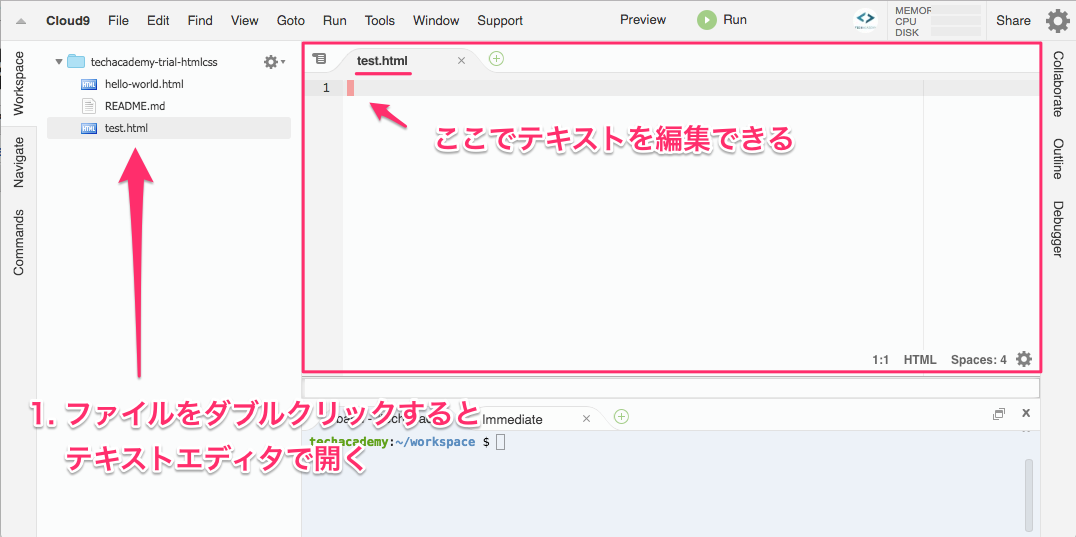This screenshot has width=1076, height=537.
Task: Click the green Run play icon
Action: click(707, 20)
